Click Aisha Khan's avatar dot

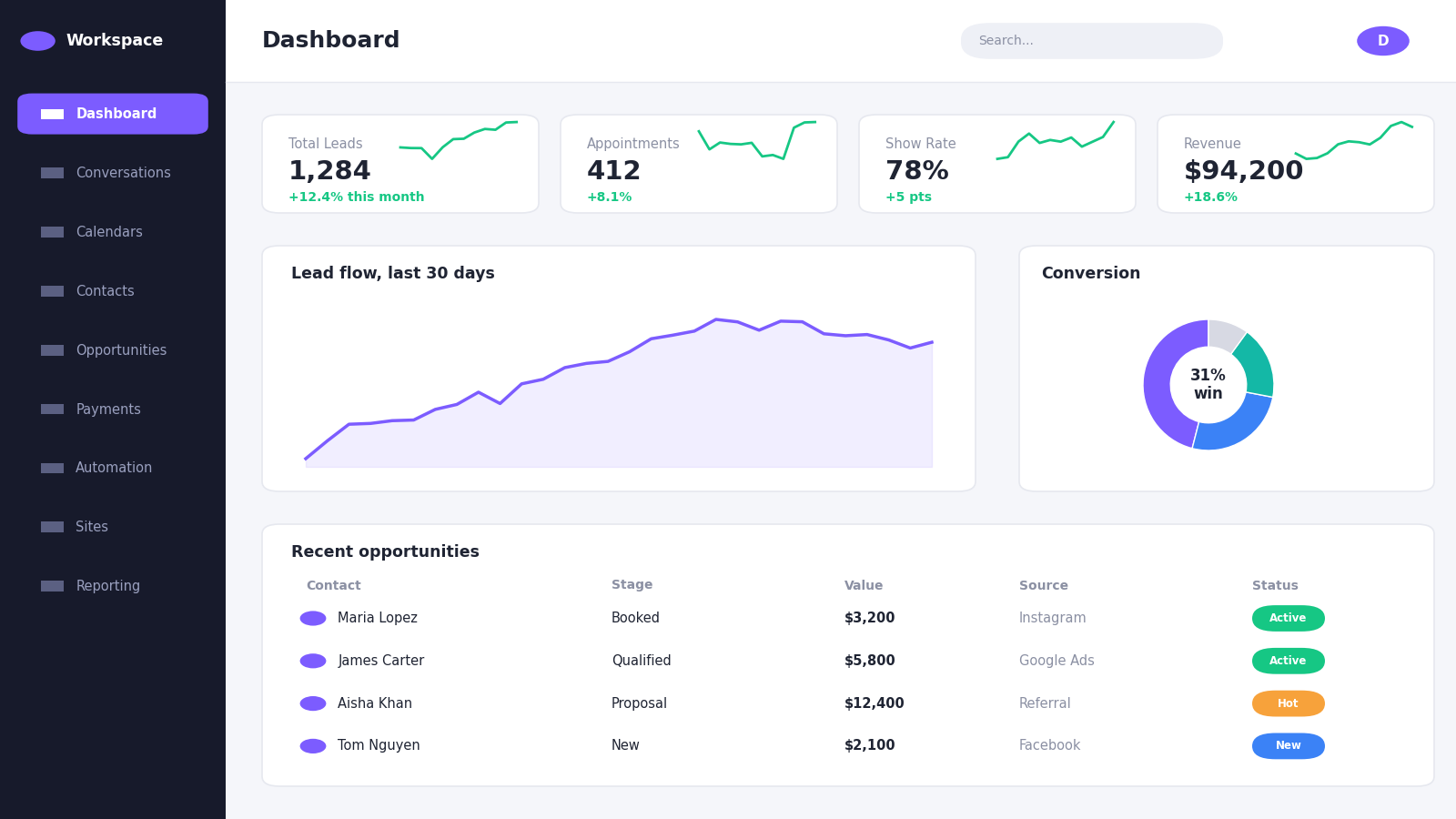click(313, 703)
